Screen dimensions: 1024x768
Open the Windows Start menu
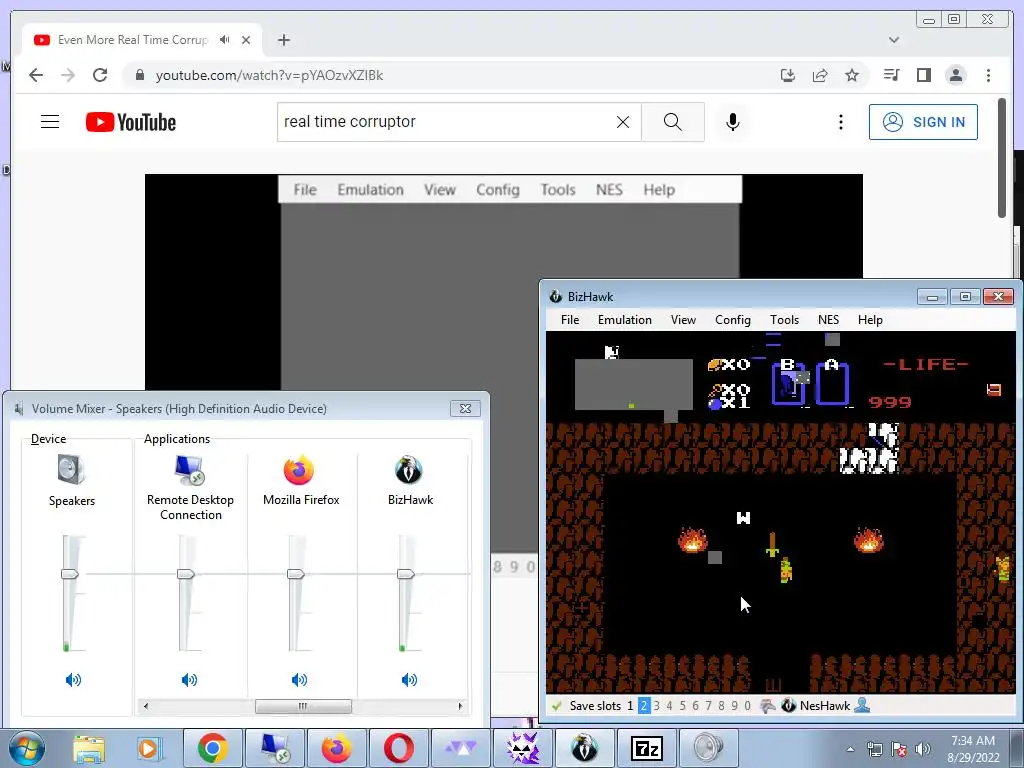(27, 748)
